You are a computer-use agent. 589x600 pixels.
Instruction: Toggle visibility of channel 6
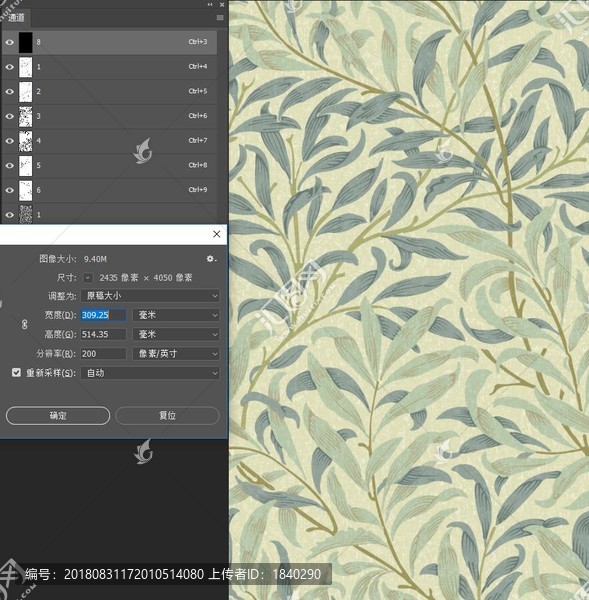pos(10,190)
